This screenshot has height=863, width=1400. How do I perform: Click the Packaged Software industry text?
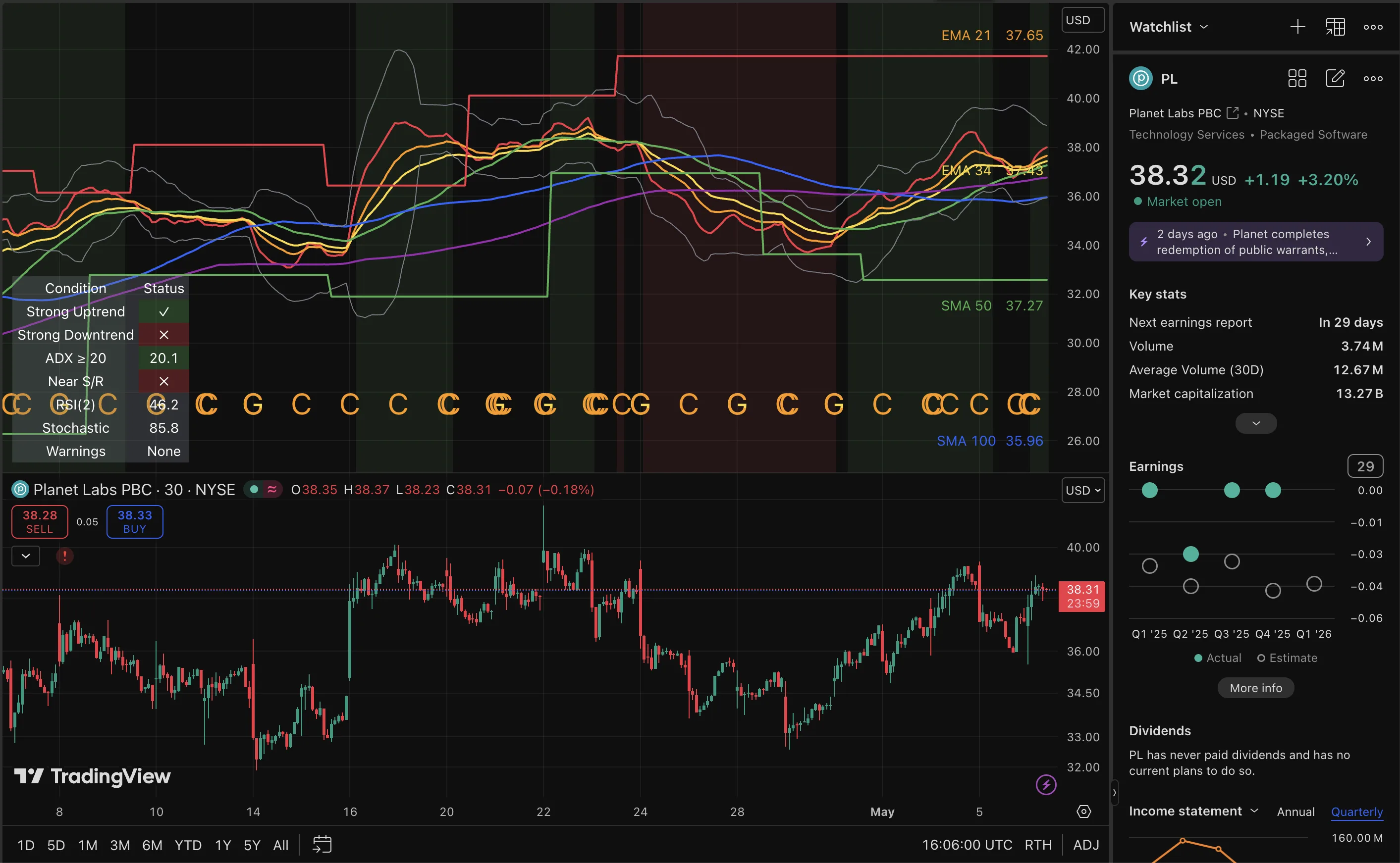pos(1313,134)
